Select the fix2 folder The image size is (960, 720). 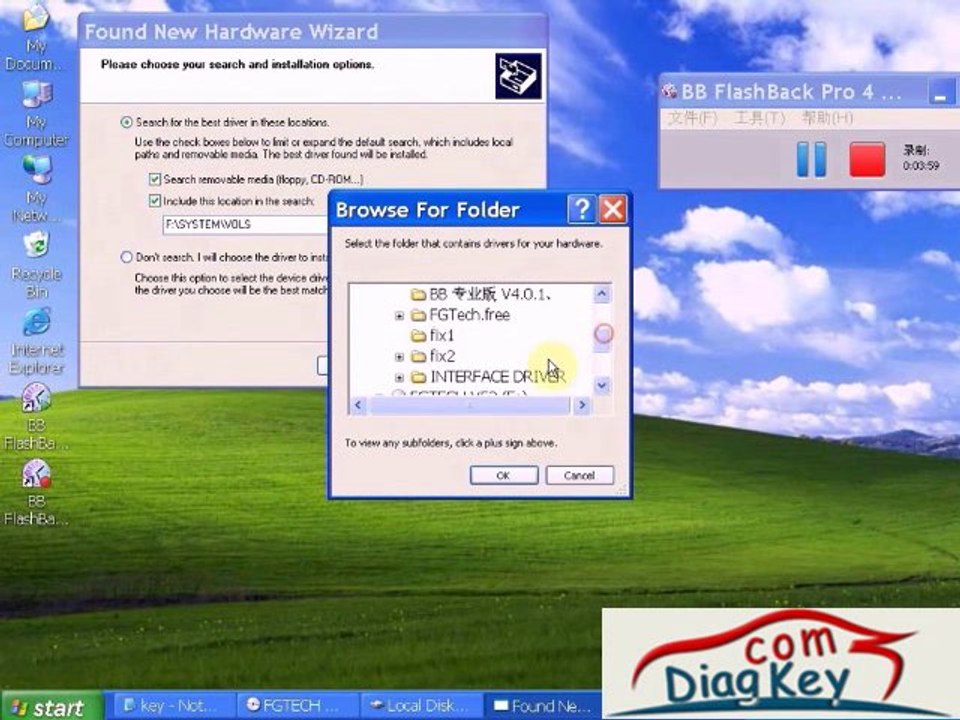point(433,356)
